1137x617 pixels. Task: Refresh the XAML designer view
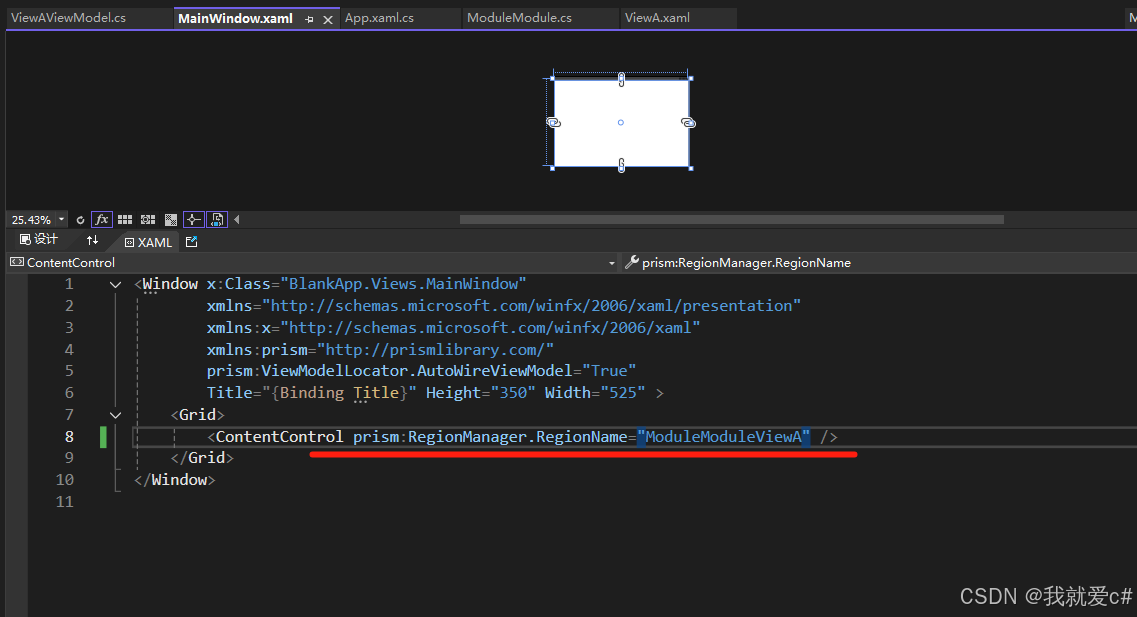click(x=80, y=220)
